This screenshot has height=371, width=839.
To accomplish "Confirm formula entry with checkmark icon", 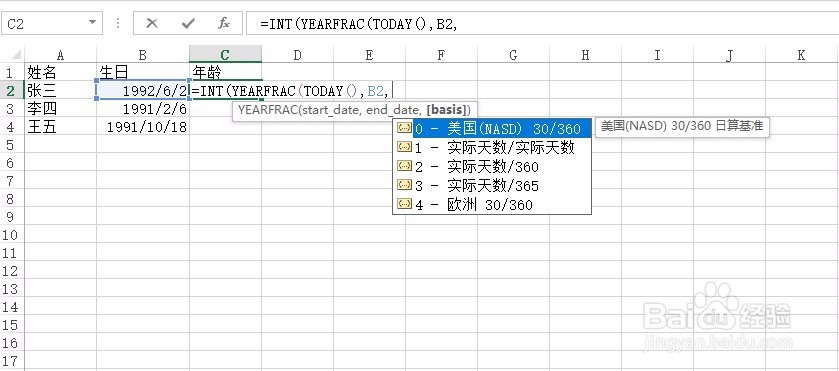I will pos(188,24).
